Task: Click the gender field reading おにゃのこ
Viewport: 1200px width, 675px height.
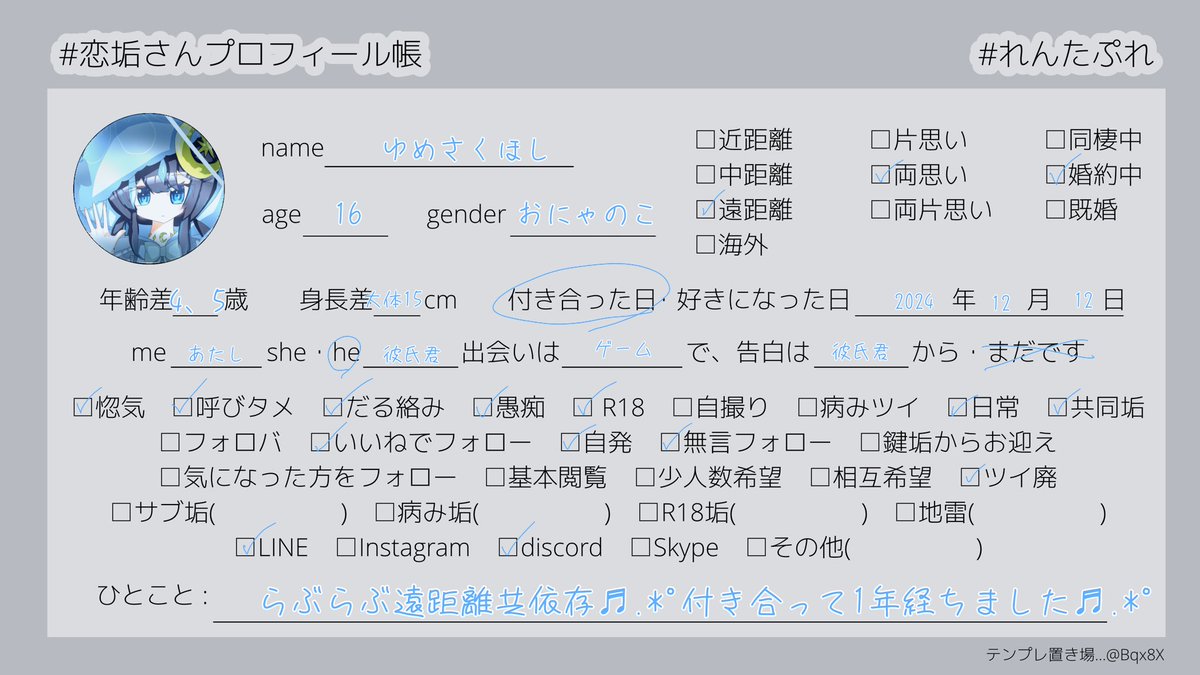Action: point(583,217)
